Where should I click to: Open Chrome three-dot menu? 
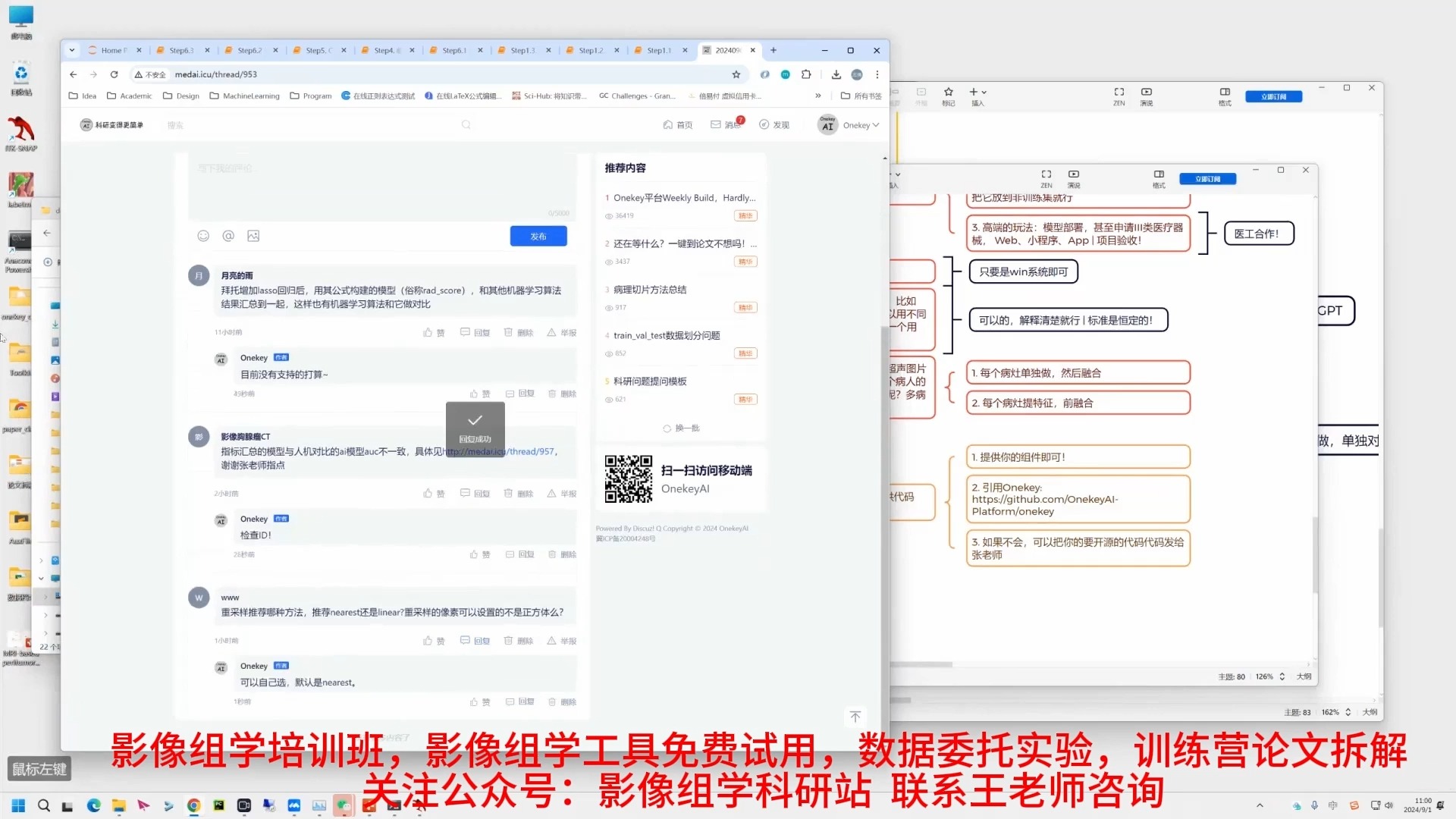point(877,74)
